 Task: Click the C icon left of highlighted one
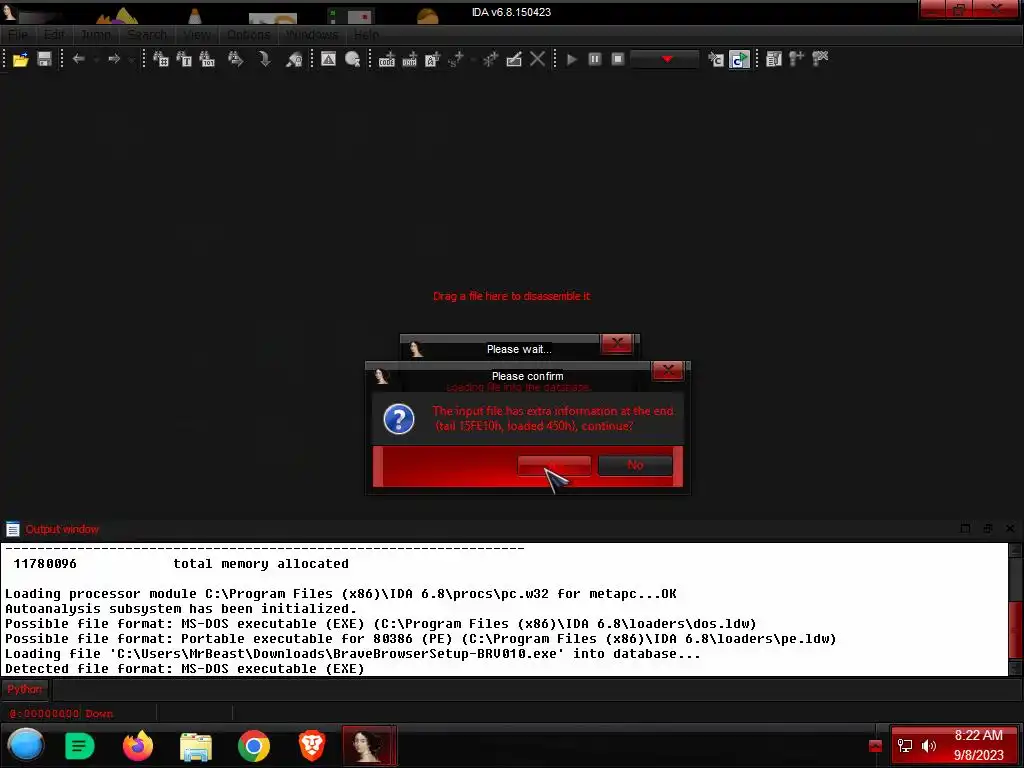click(716, 59)
